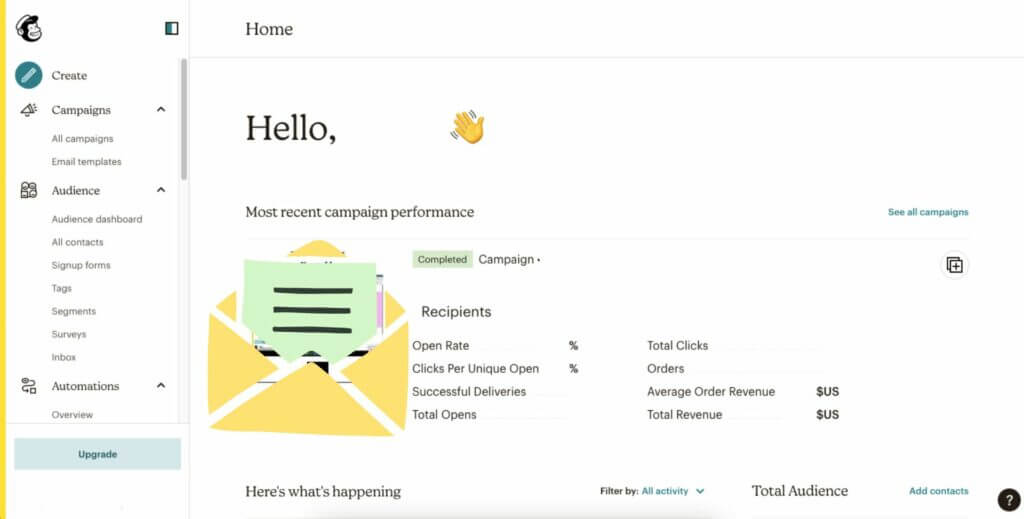
Task: Collapse the Automations section chevron
Action: (x=161, y=386)
